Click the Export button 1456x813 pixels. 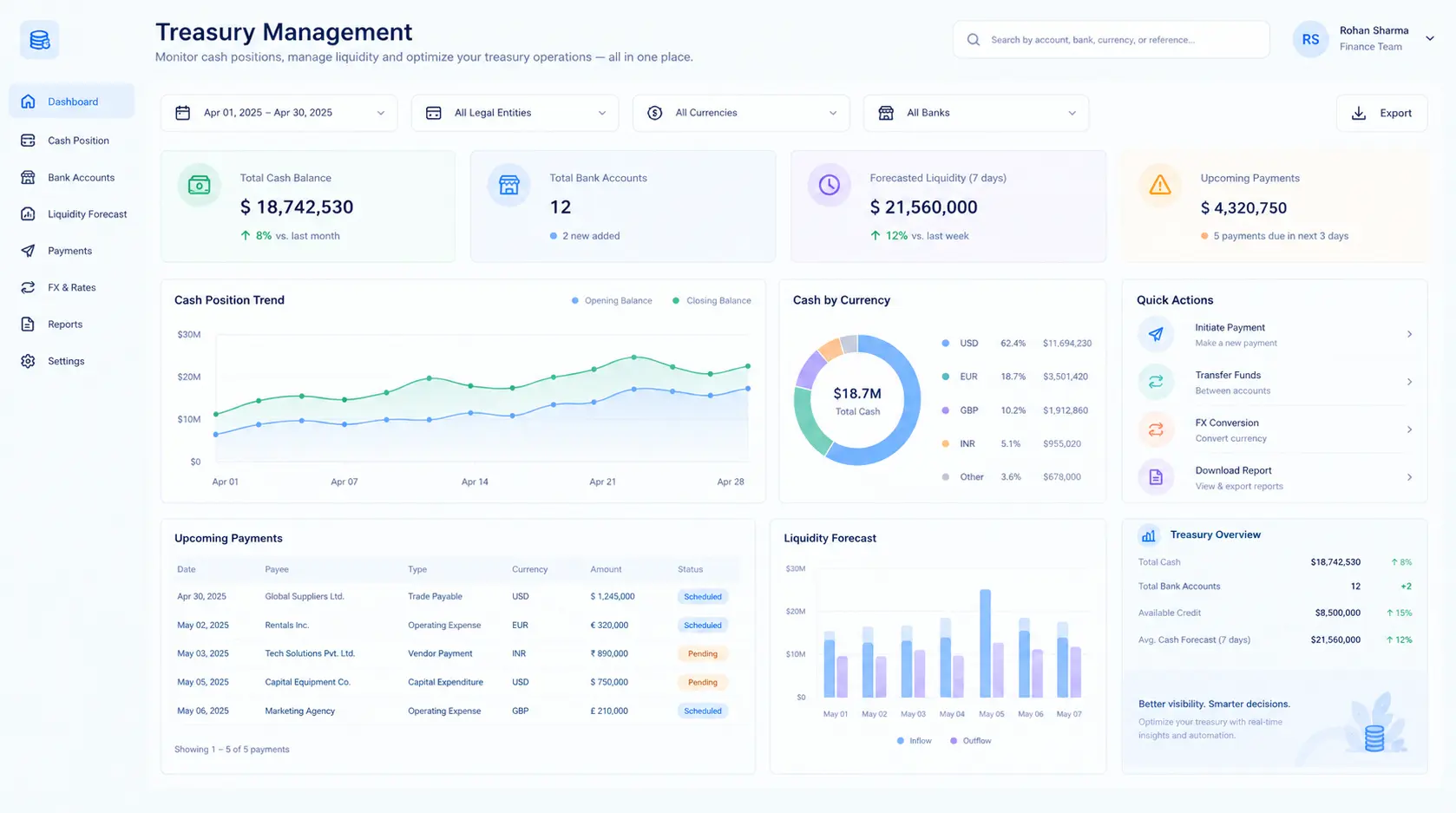(x=1381, y=113)
